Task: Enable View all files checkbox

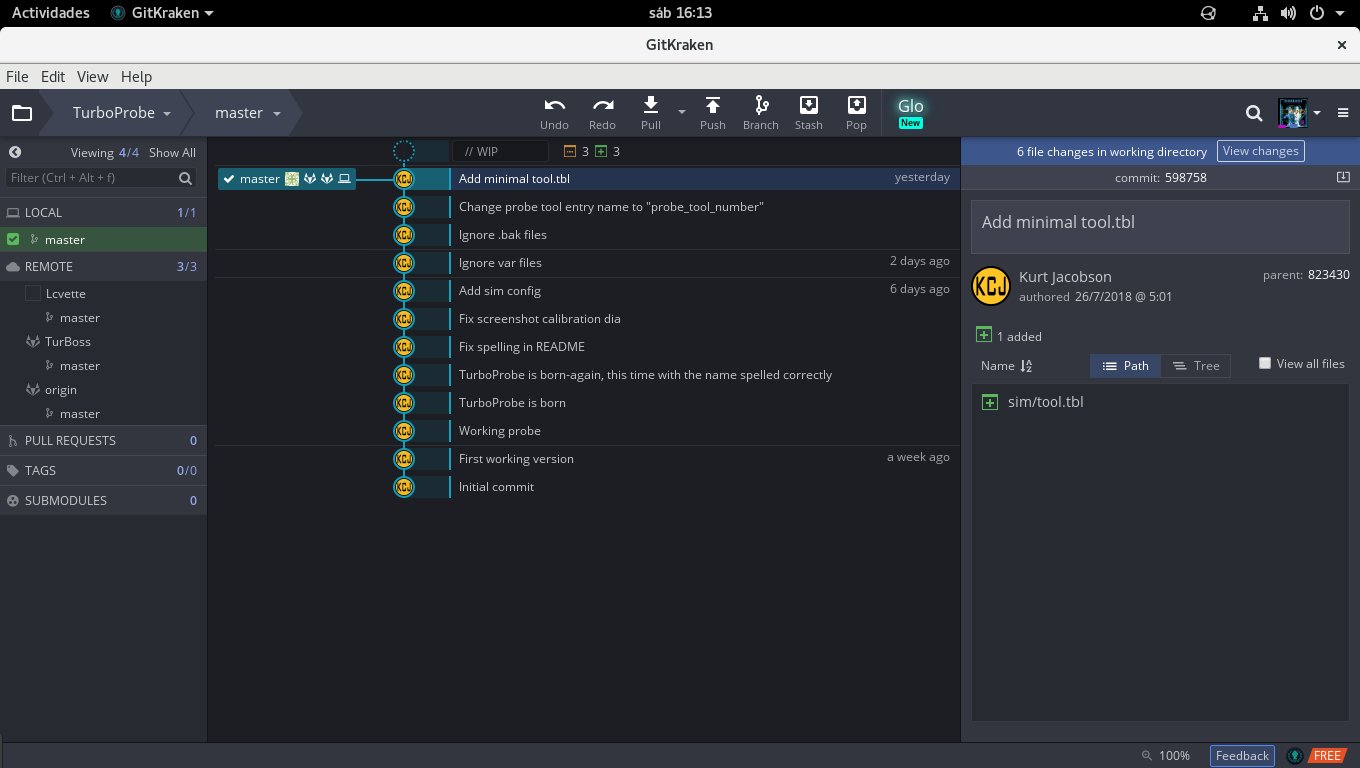Action: (1265, 363)
